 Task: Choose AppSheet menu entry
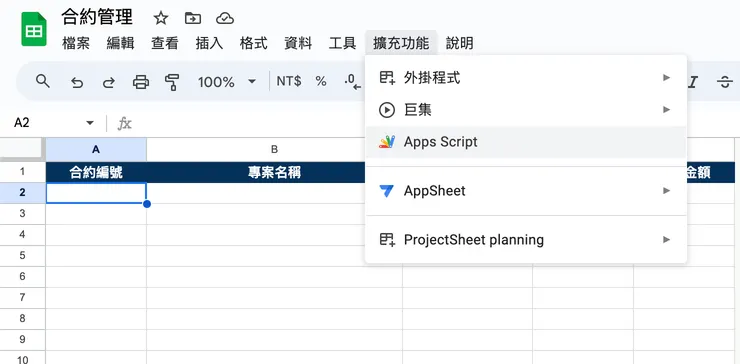click(526, 191)
